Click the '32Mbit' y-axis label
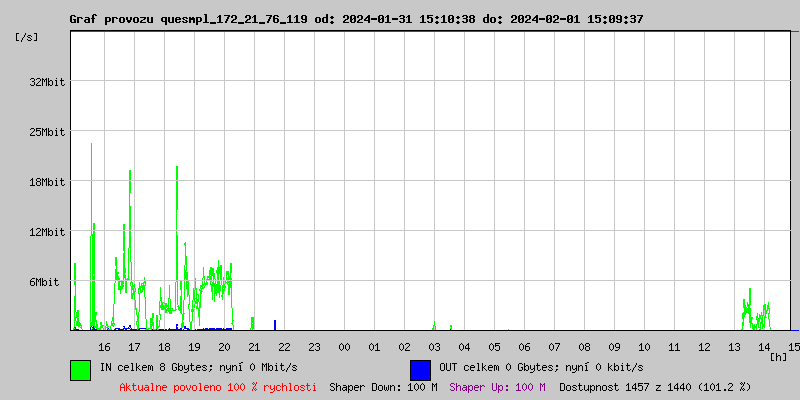Screen dimensions: 800x400 click(x=47, y=82)
